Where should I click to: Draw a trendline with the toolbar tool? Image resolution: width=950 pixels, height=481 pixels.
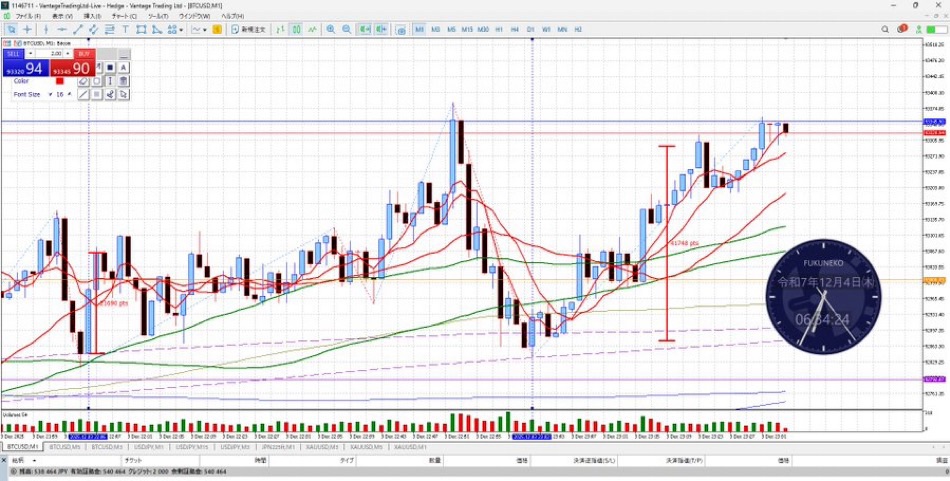point(76,30)
